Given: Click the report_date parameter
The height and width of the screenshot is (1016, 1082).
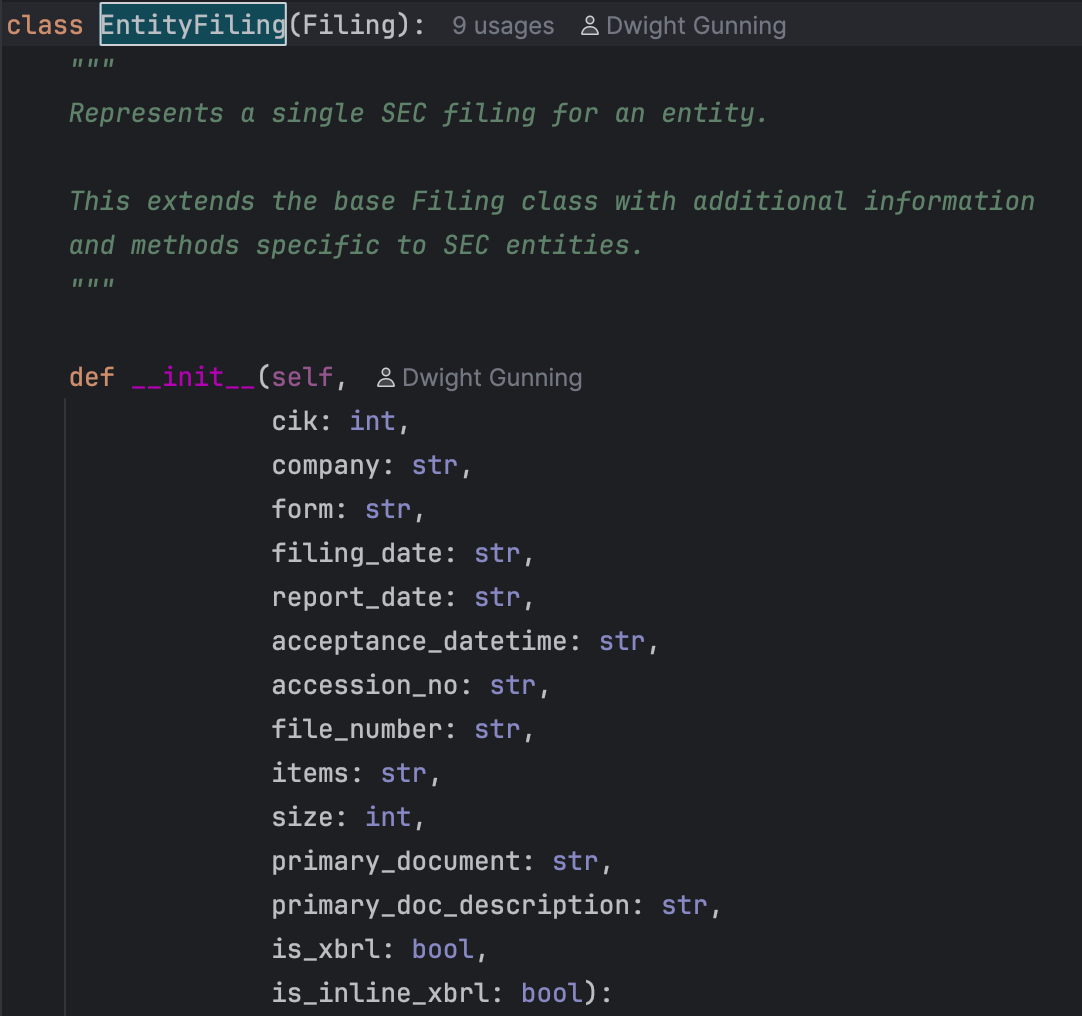Looking at the screenshot, I should click(x=357, y=597).
